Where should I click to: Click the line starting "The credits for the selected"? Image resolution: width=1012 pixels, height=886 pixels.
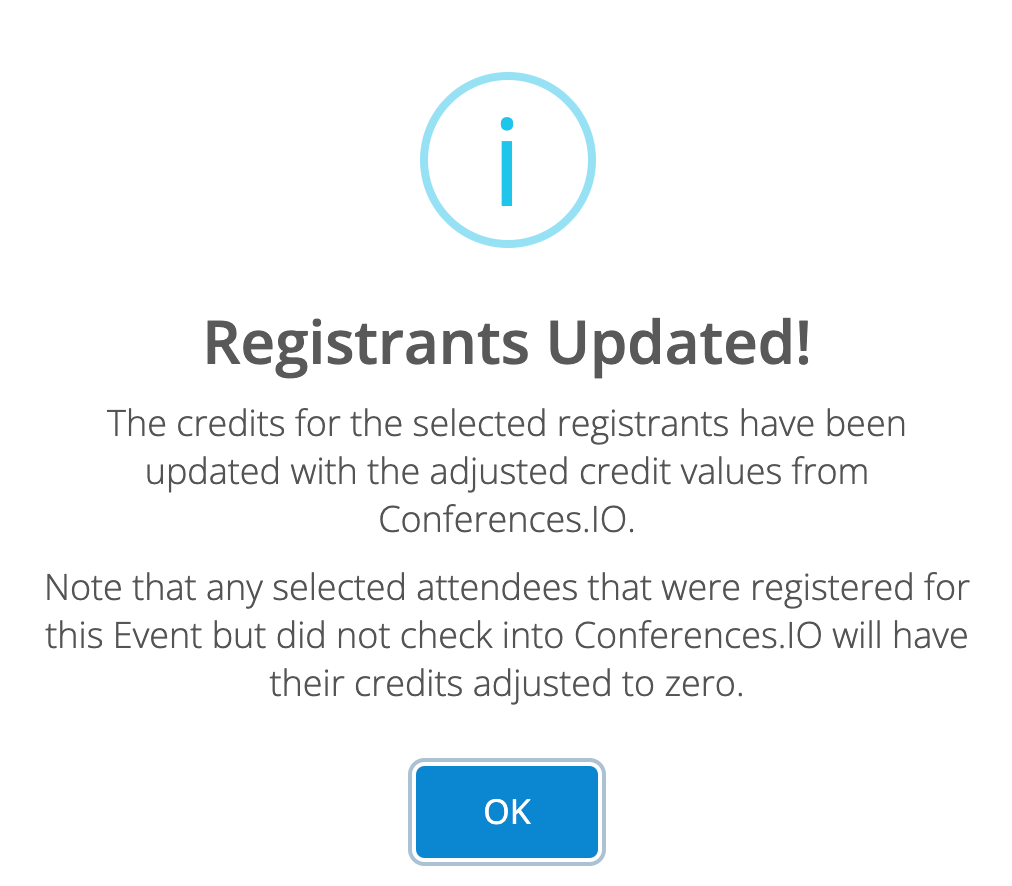point(507,423)
